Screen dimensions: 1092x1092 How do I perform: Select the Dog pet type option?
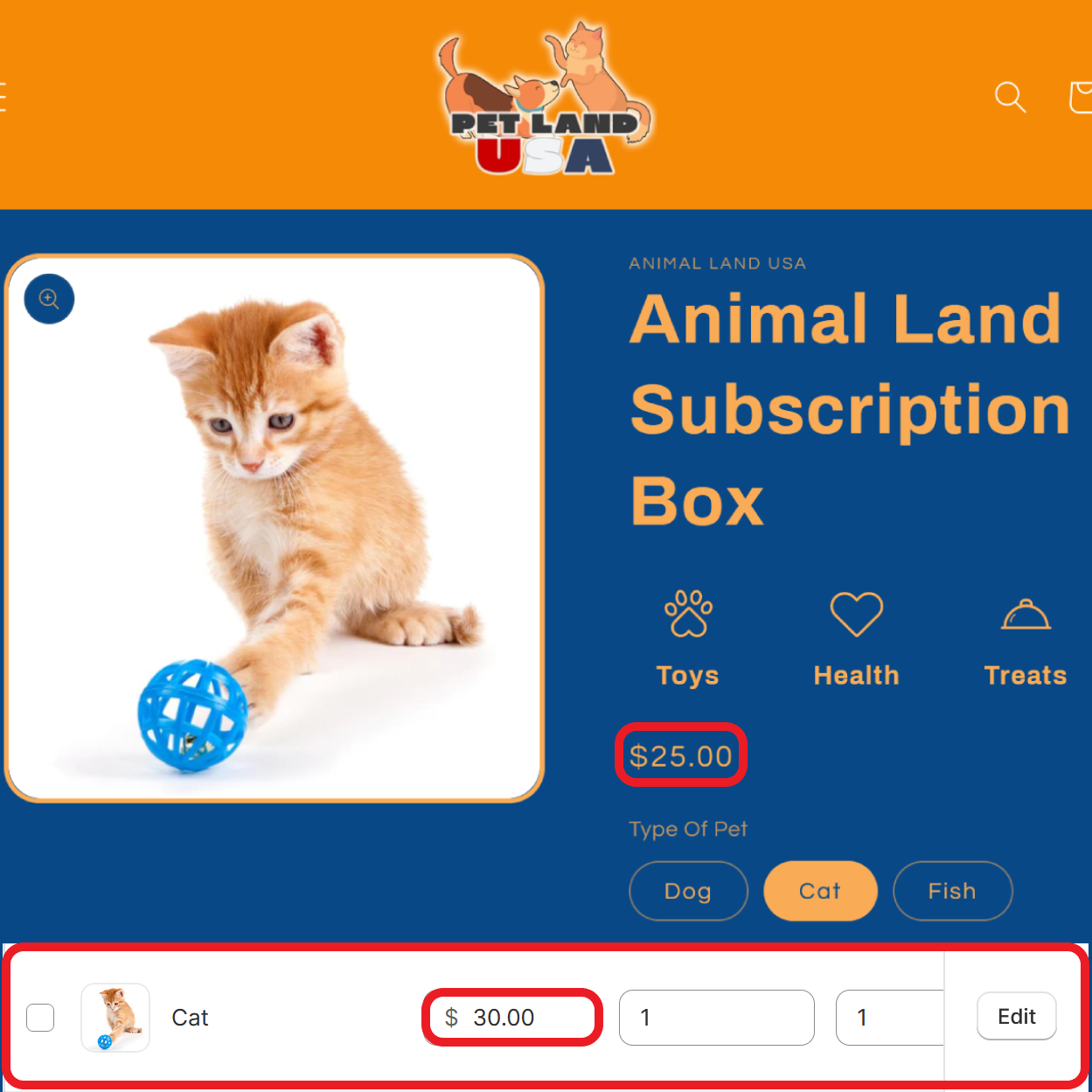[x=688, y=891]
